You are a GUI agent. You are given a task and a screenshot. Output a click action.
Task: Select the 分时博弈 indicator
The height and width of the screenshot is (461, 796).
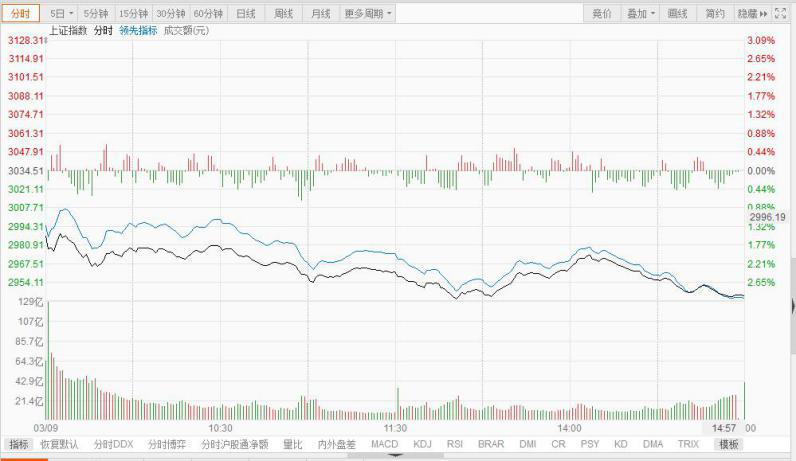click(167, 444)
